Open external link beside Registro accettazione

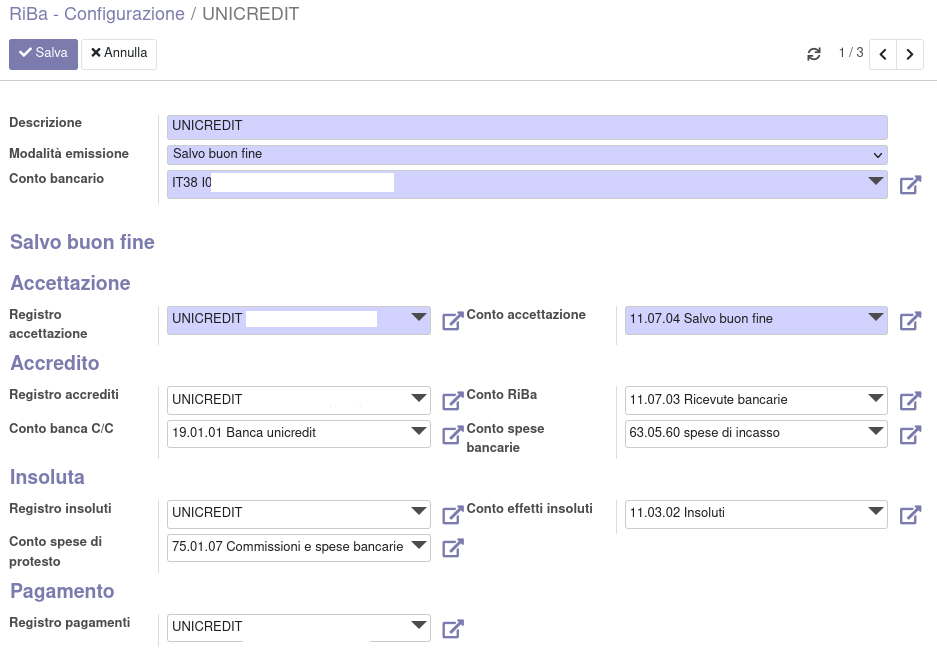pos(452,321)
